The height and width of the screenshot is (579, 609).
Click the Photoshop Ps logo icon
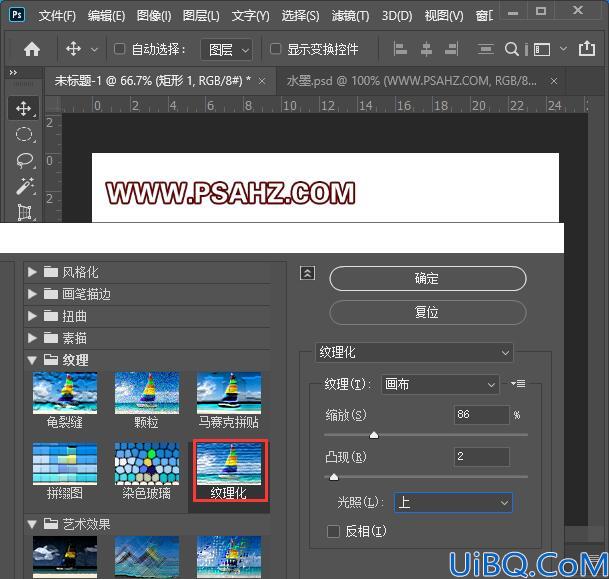point(17,15)
